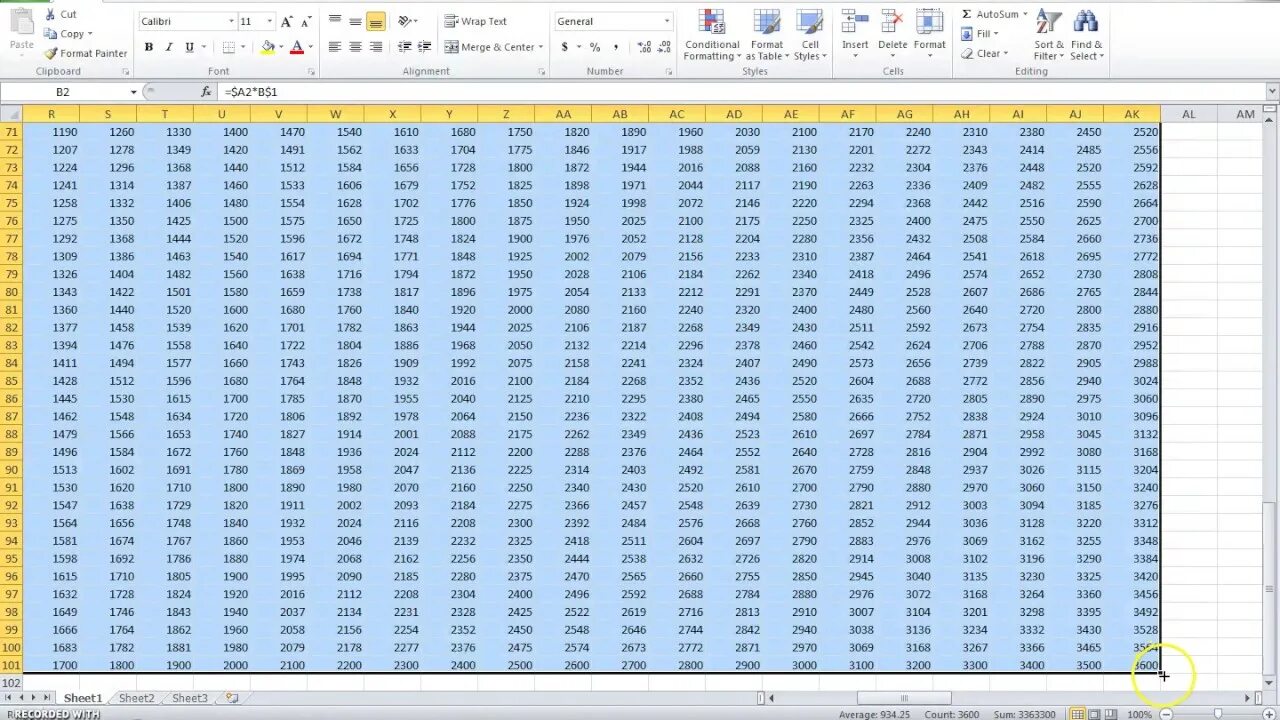Switch to Sheet2 tab

click(x=136, y=698)
